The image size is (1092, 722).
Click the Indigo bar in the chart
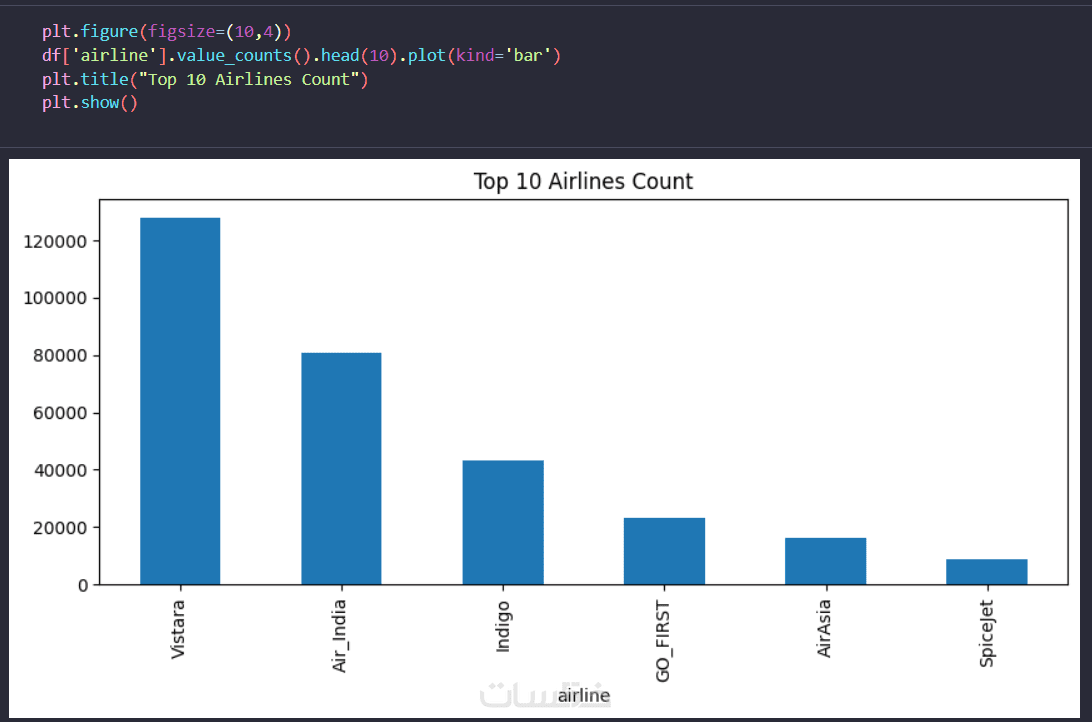click(x=503, y=522)
